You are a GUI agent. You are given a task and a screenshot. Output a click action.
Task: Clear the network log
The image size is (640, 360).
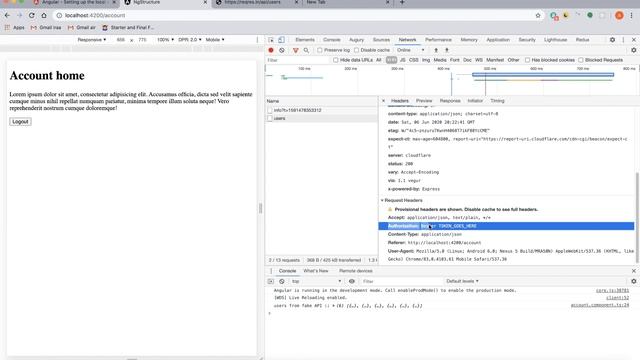[282, 50]
